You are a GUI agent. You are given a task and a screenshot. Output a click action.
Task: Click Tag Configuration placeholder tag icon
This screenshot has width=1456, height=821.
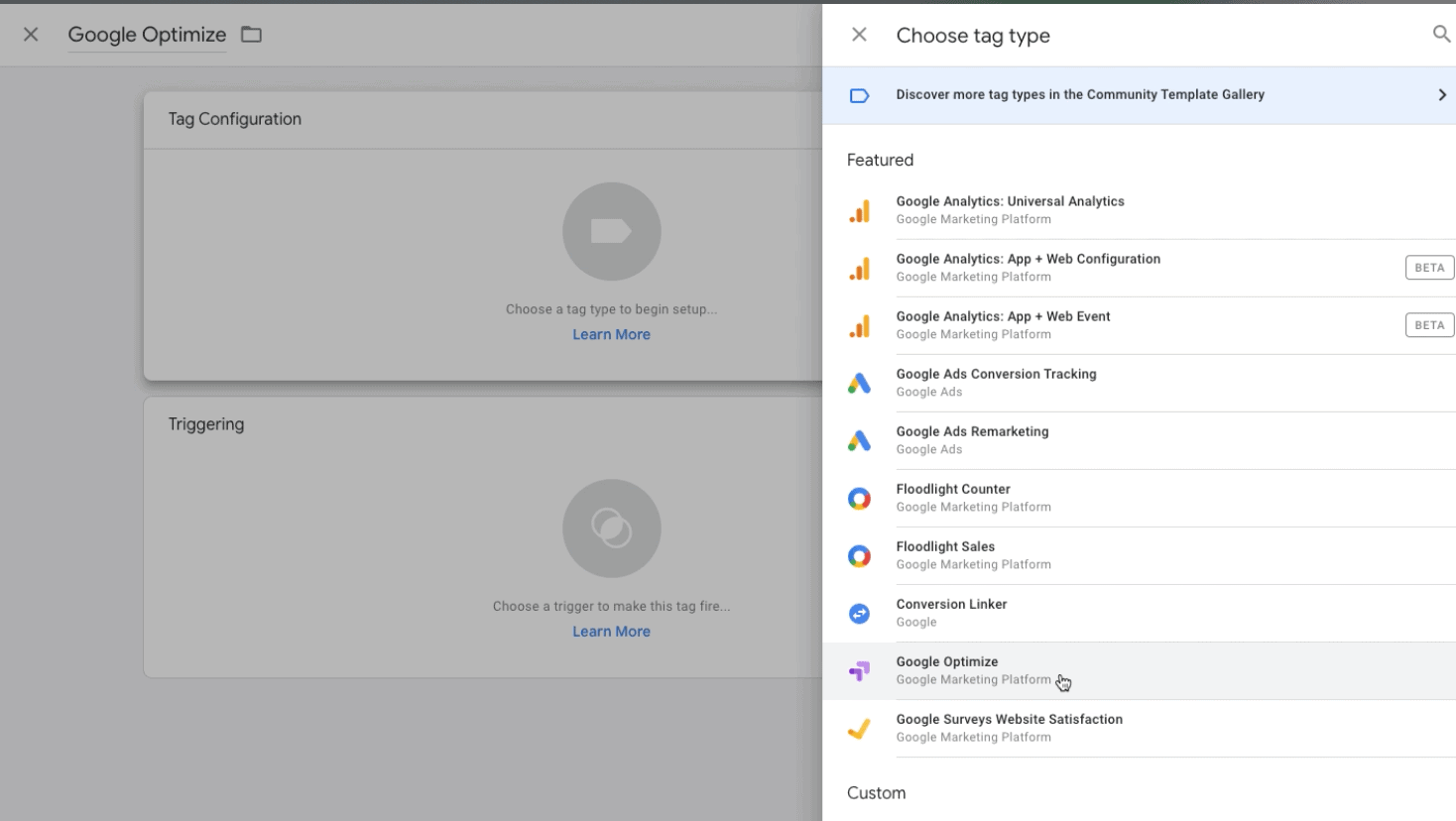(x=611, y=231)
